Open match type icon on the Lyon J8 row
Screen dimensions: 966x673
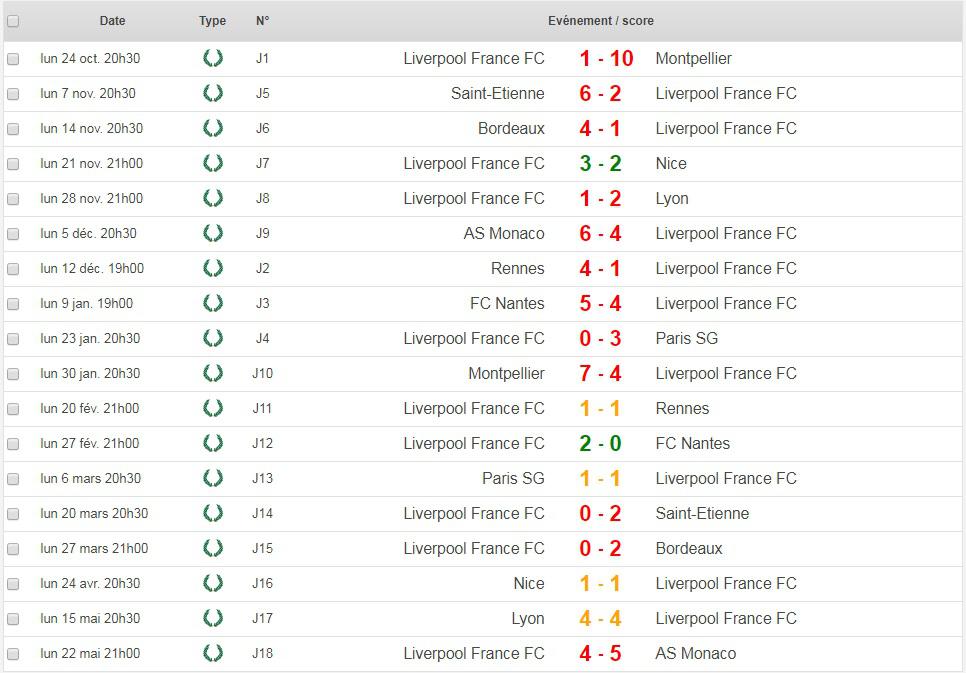pyautogui.click(x=212, y=198)
